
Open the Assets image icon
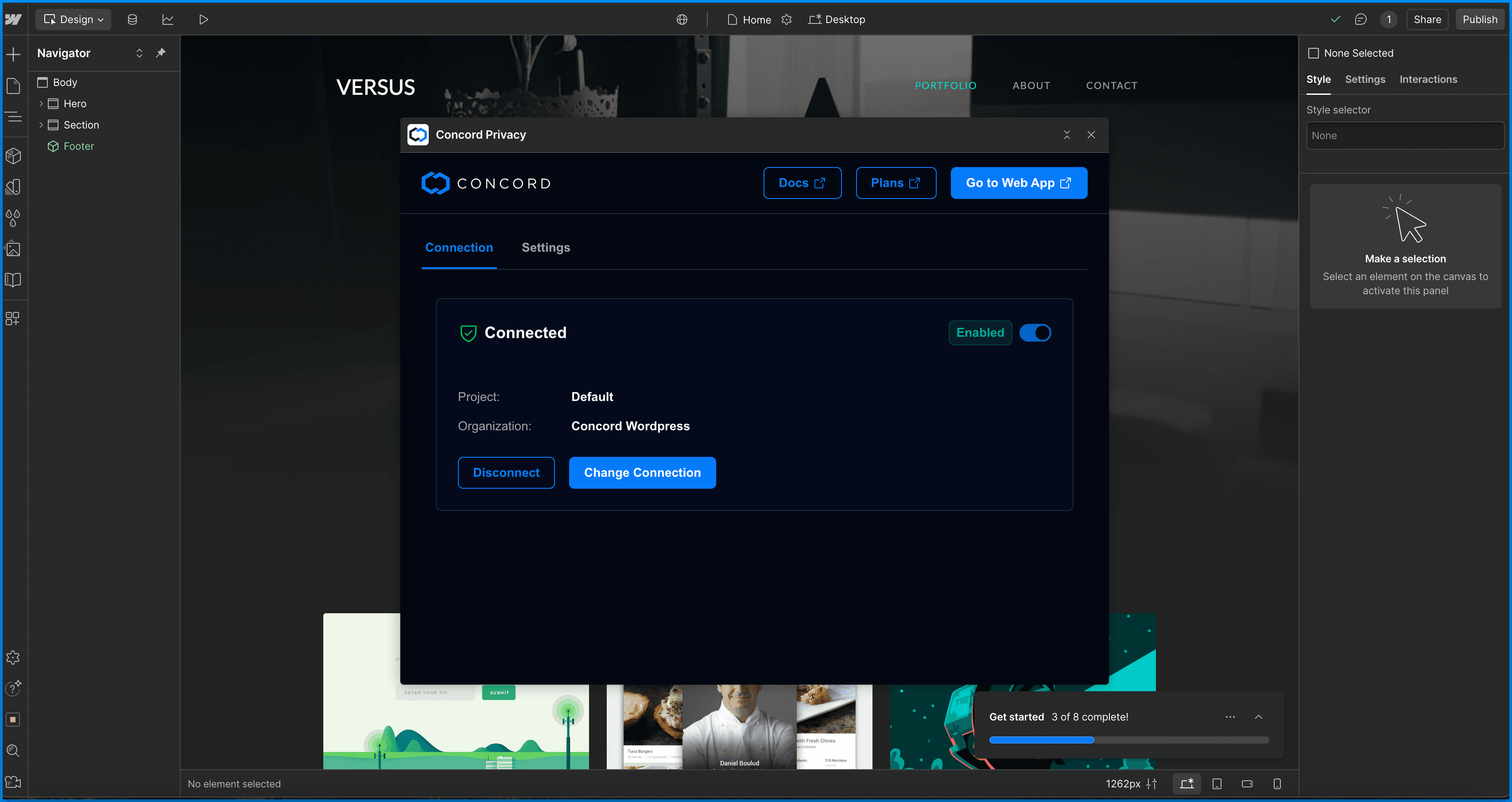[x=13, y=249]
